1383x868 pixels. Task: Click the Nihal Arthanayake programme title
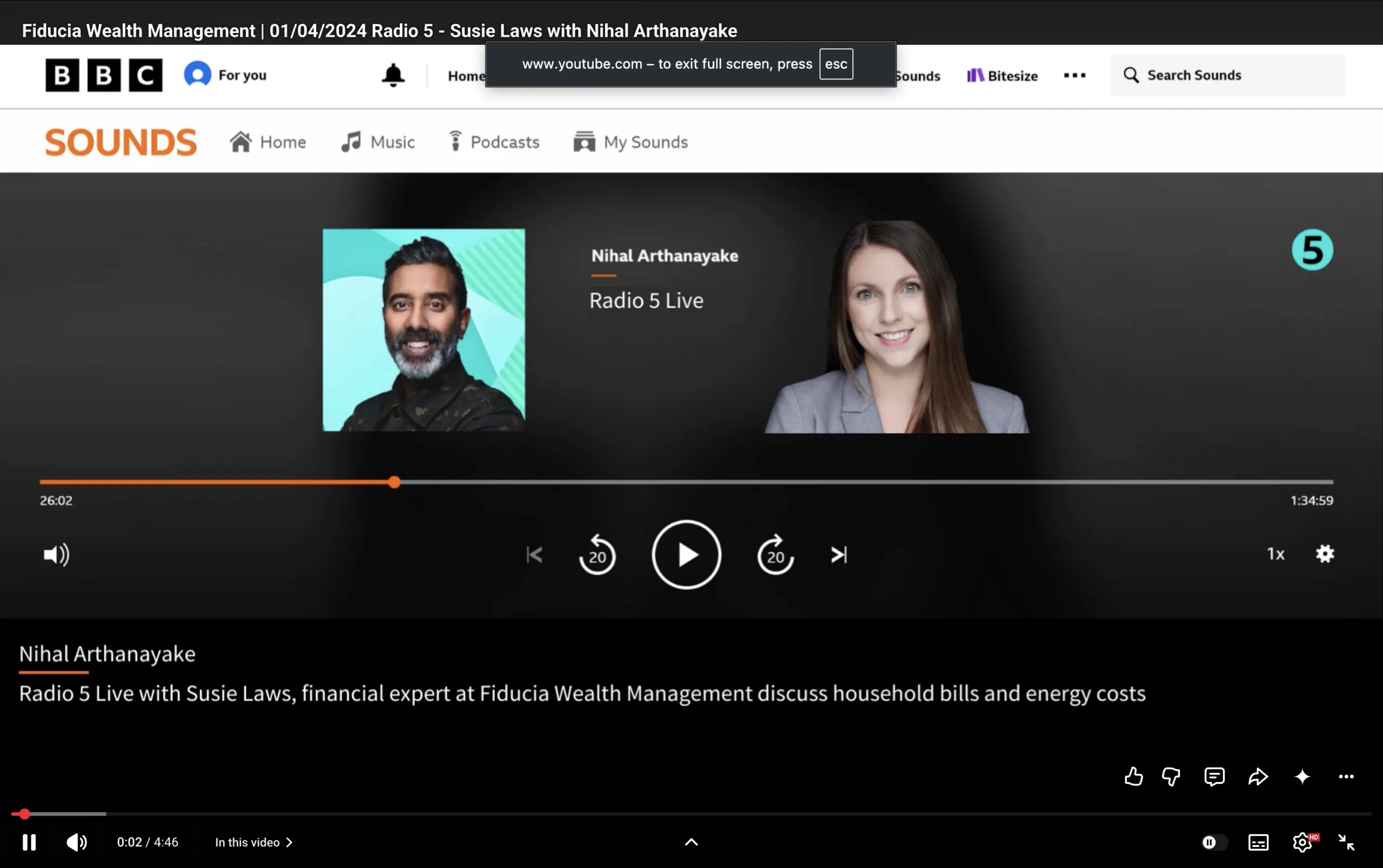(665, 255)
